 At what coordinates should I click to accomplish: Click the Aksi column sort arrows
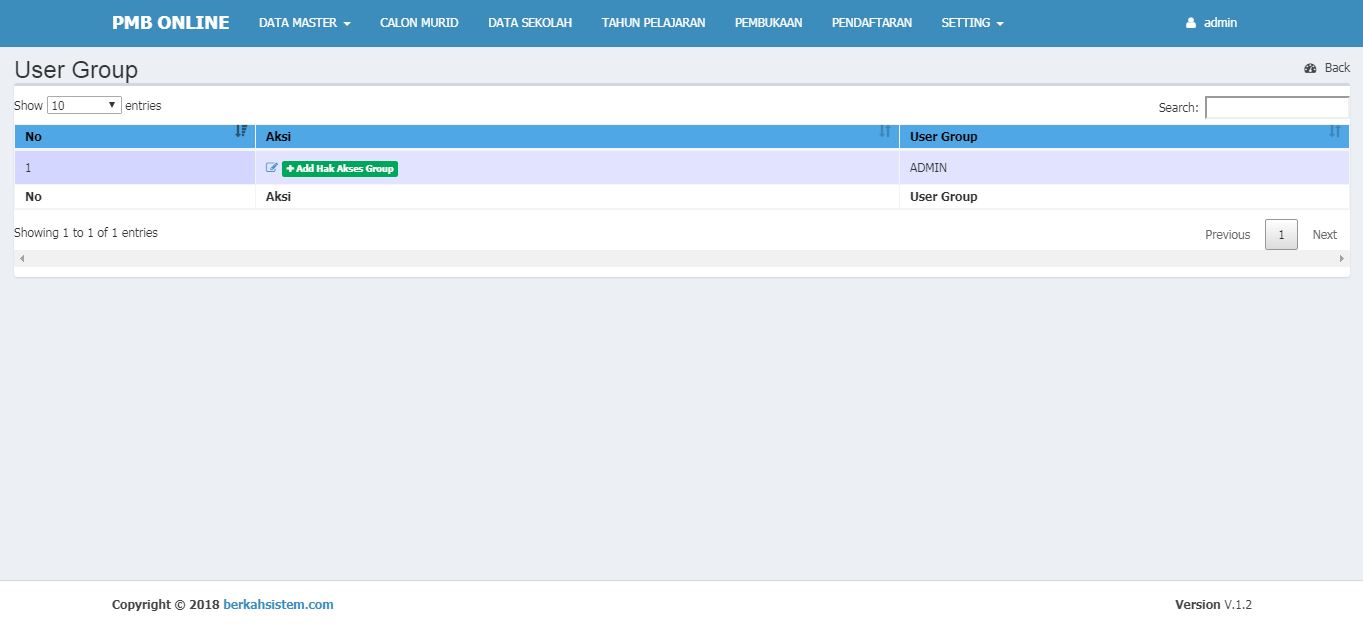pyautogui.click(x=885, y=132)
